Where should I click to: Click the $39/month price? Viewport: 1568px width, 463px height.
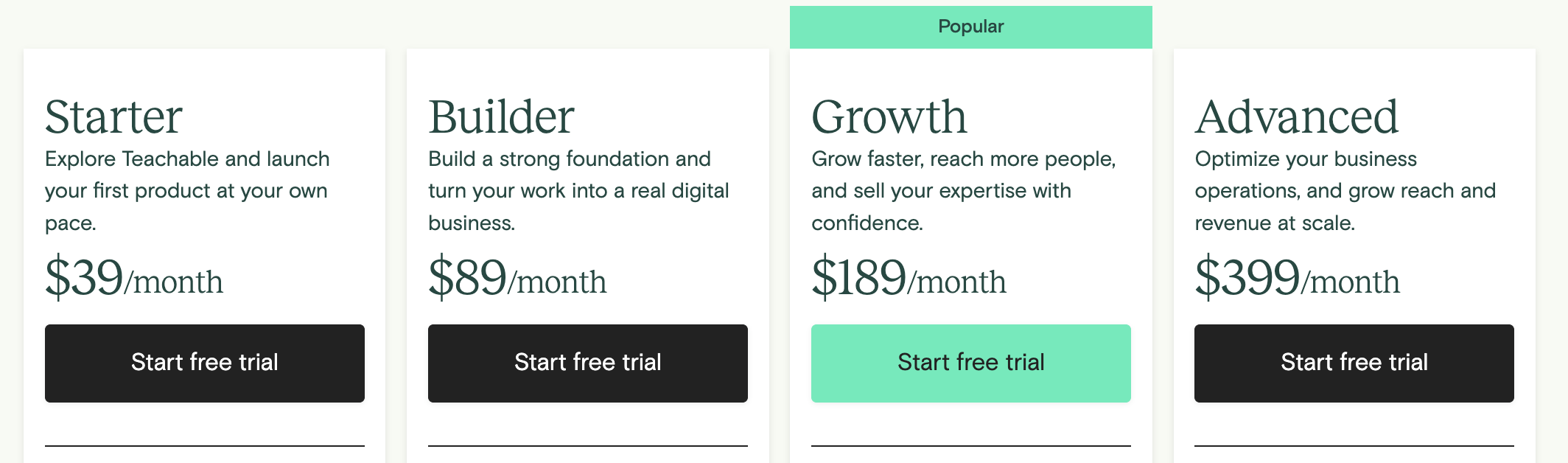134,279
